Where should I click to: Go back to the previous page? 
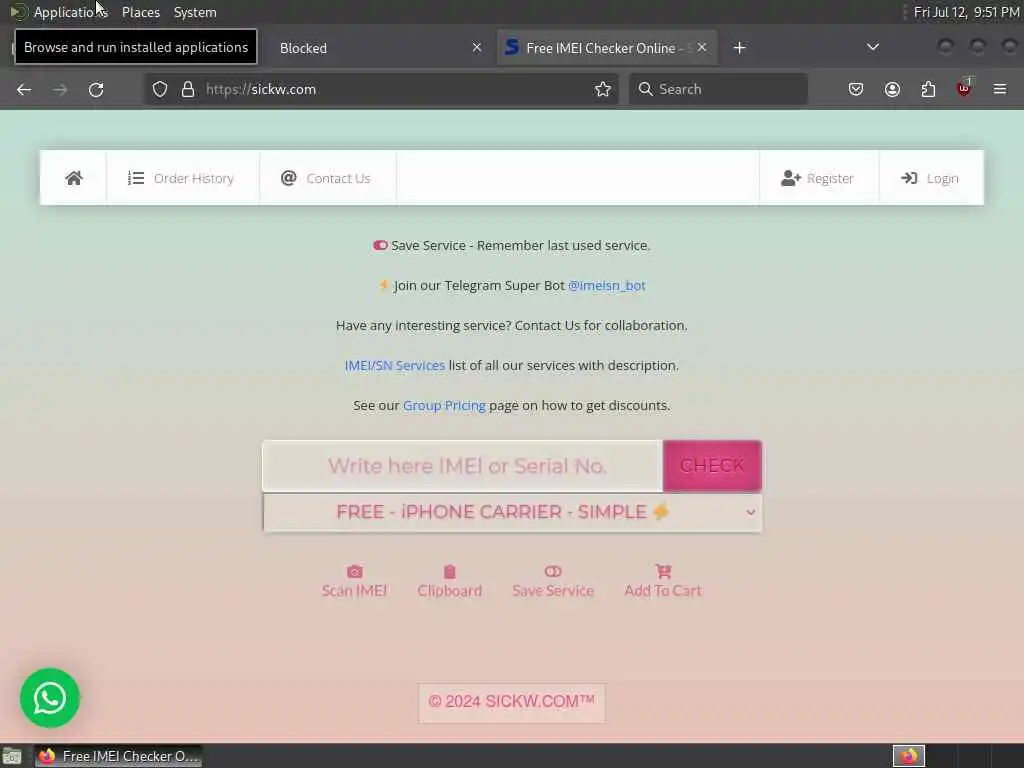pyautogui.click(x=24, y=89)
